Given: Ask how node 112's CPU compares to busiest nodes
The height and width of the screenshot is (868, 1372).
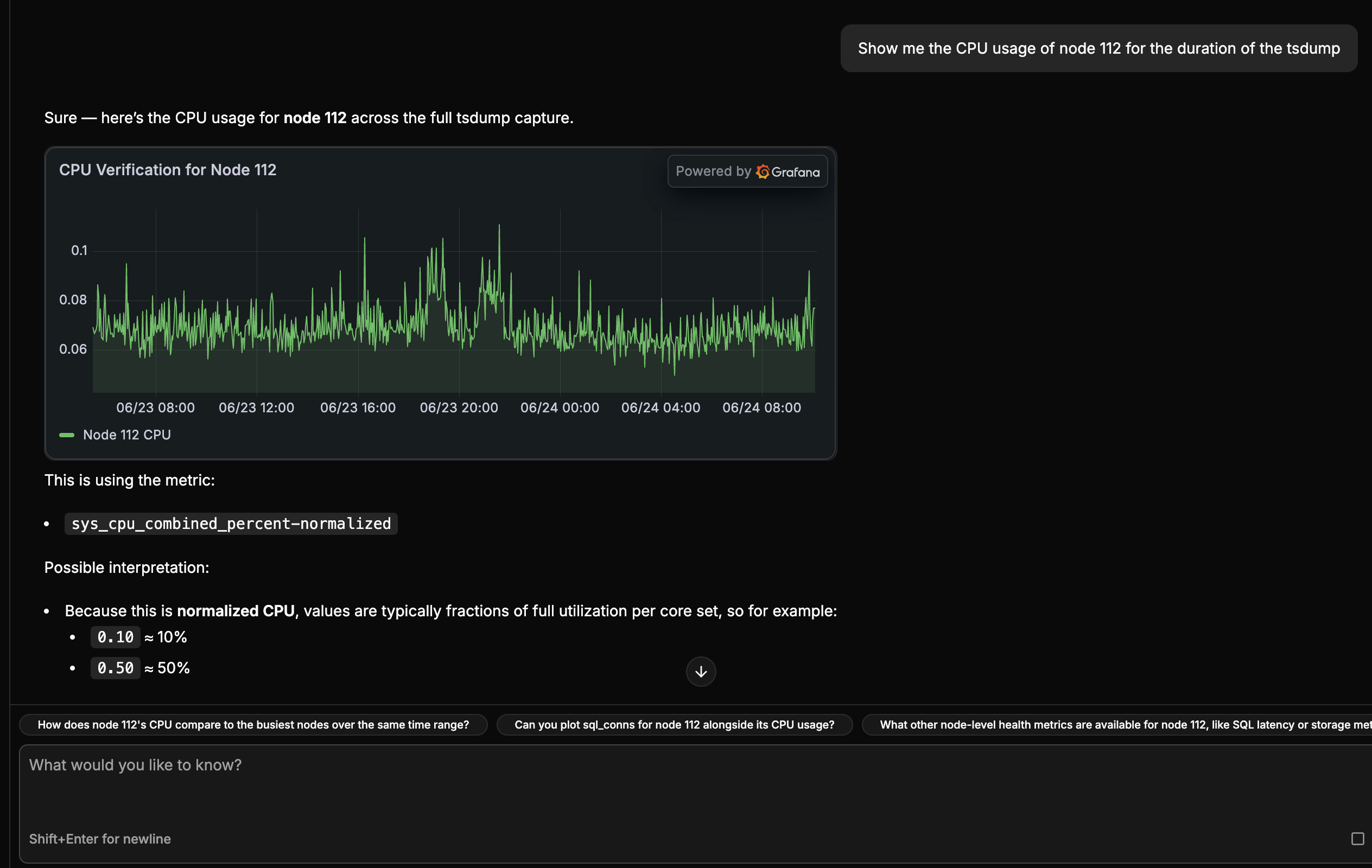Looking at the screenshot, I should point(253,724).
